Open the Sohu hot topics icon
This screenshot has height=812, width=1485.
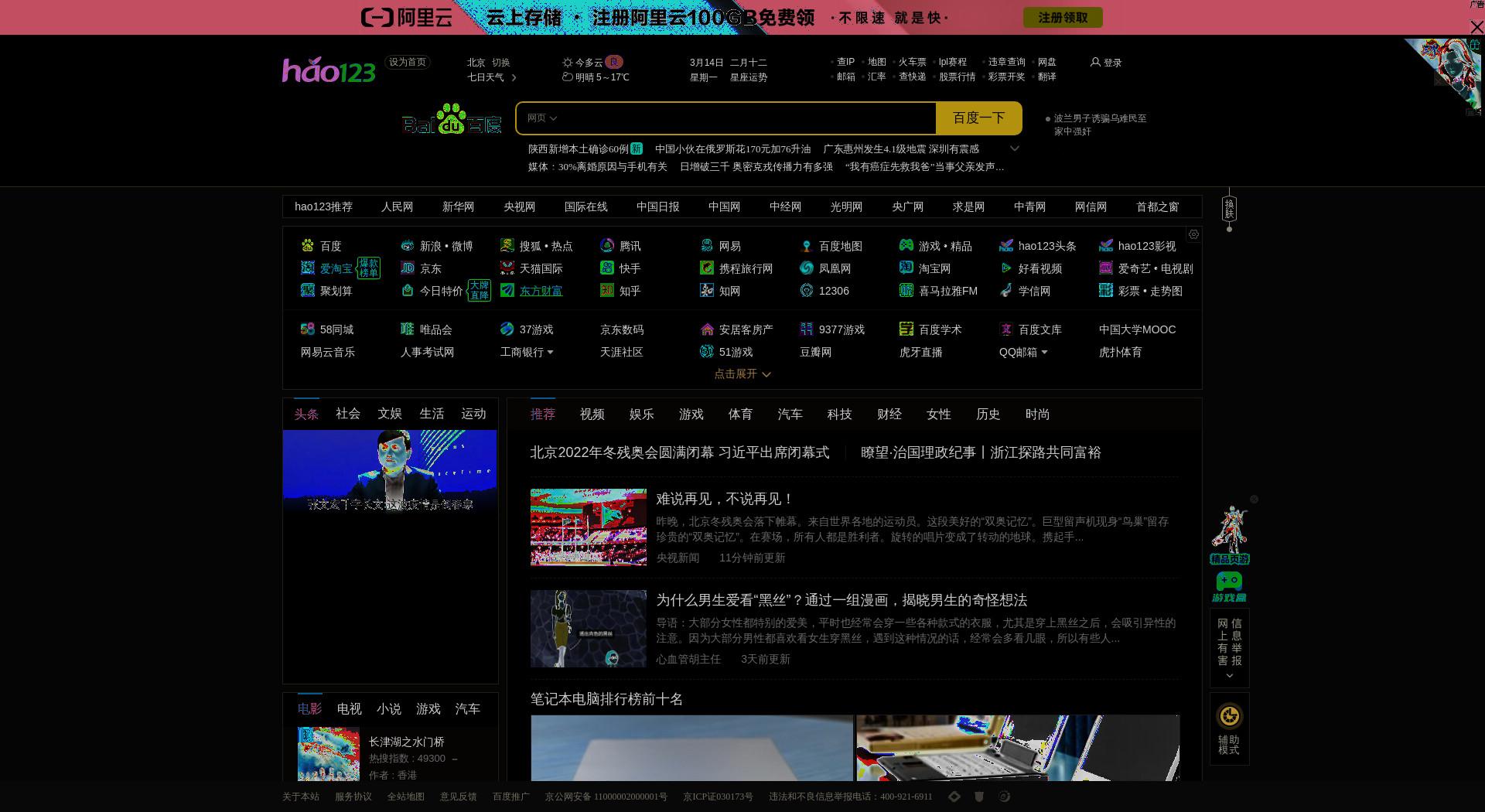point(507,246)
